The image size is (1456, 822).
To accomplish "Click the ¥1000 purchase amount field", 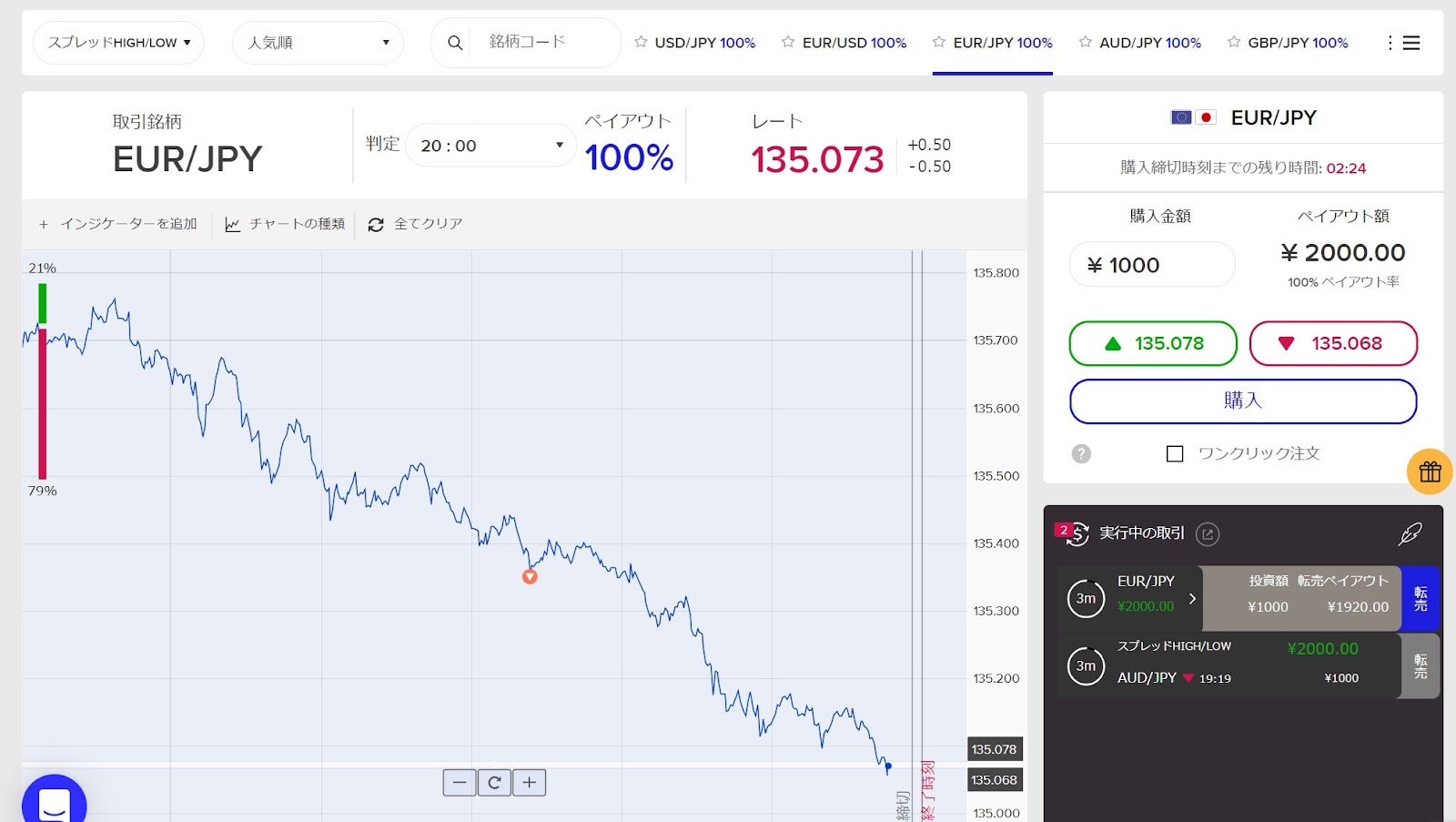I will (1152, 265).
